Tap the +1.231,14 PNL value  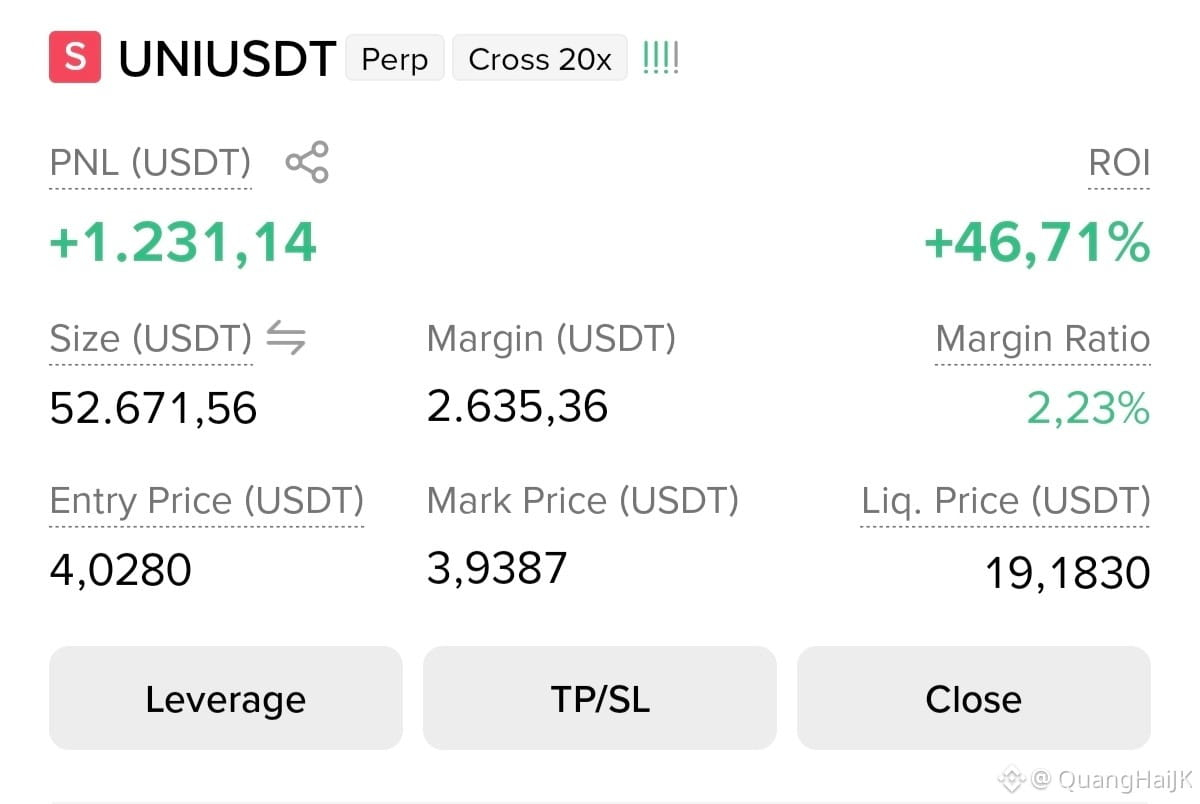pos(183,242)
